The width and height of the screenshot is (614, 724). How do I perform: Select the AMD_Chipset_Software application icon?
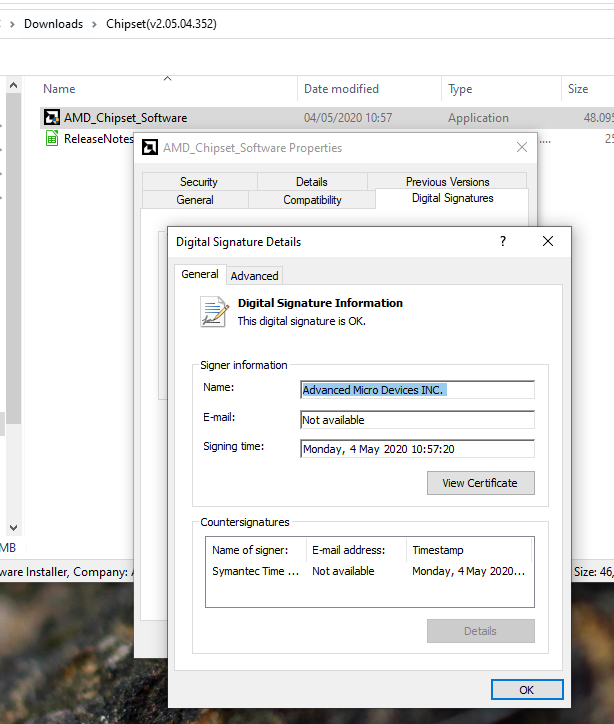click(x=52, y=118)
